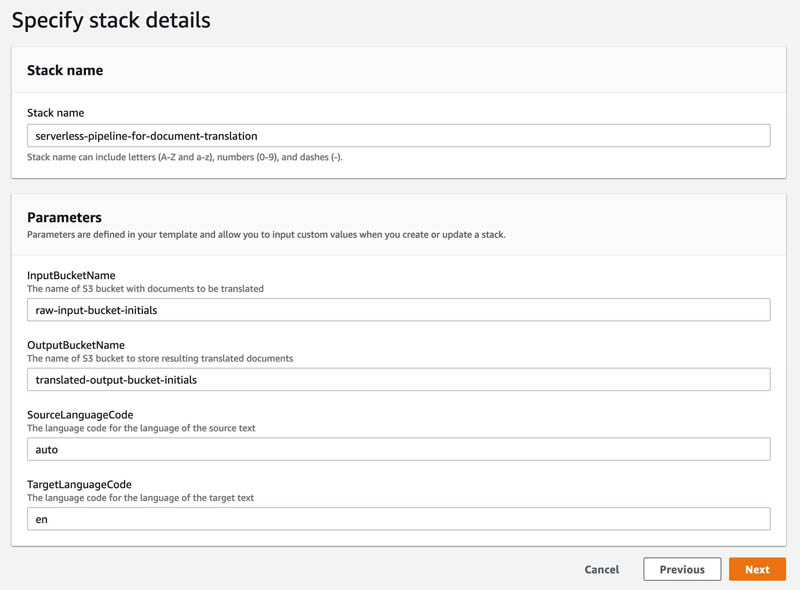
Task: Click the bold 'Stack name' section header
Action: (x=65, y=70)
